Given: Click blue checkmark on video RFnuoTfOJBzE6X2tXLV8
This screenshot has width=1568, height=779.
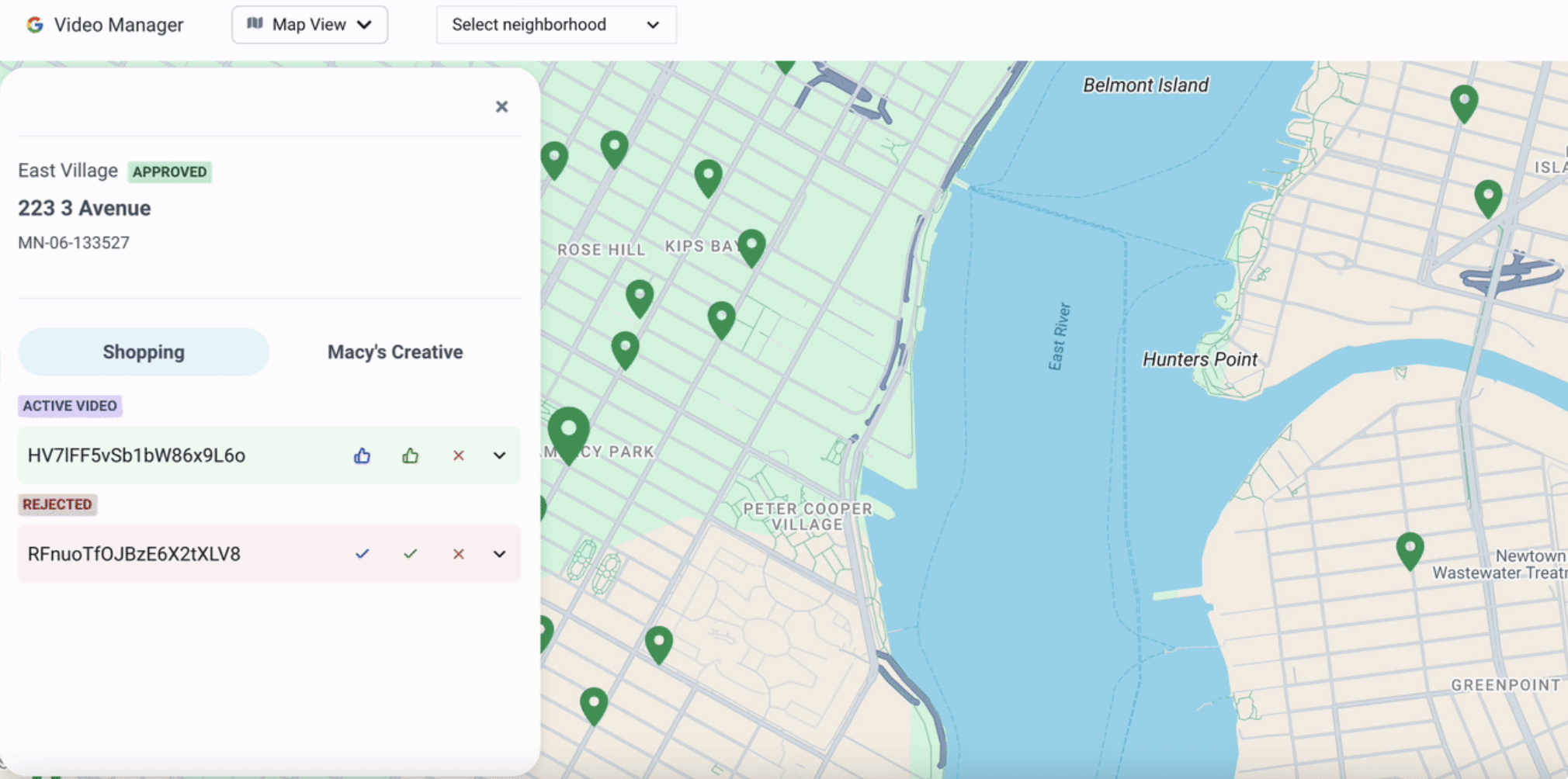Looking at the screenshot, I should click(x=362, y=554).
